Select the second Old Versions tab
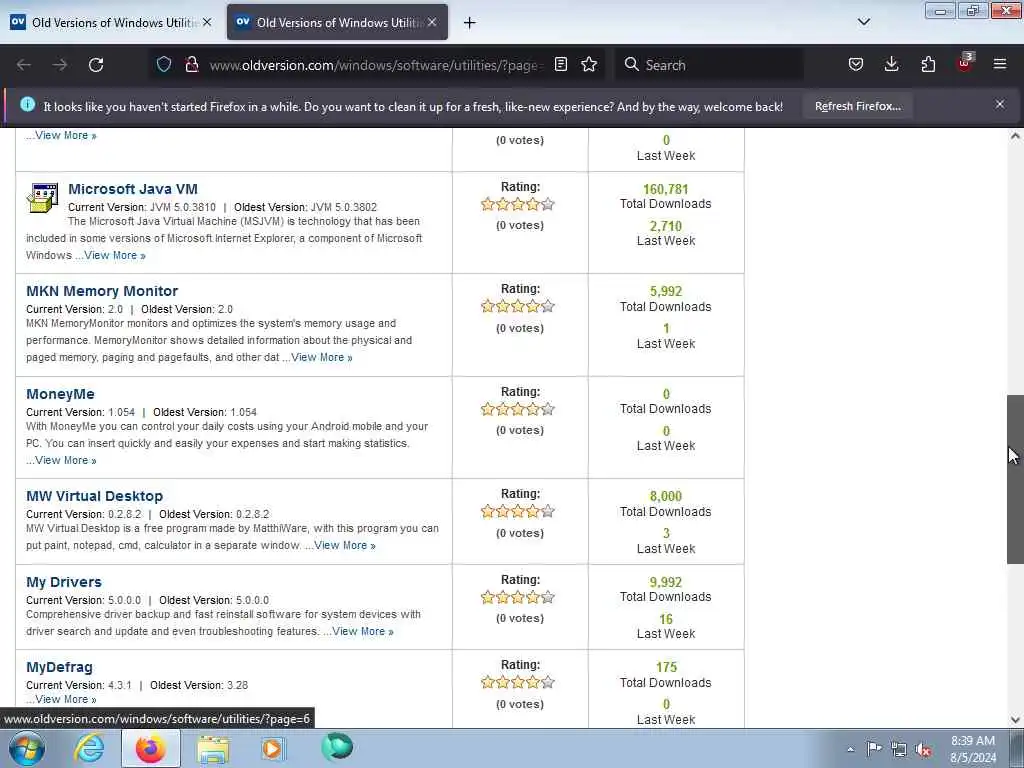 click(337, 22)
